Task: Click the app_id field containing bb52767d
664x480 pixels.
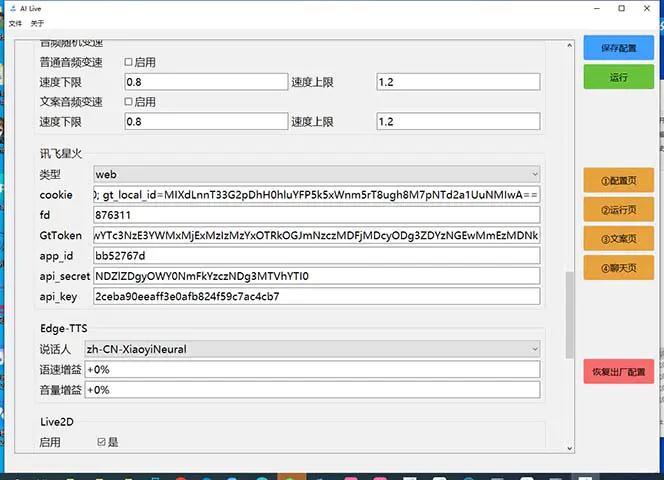Action: pos(316,256)
